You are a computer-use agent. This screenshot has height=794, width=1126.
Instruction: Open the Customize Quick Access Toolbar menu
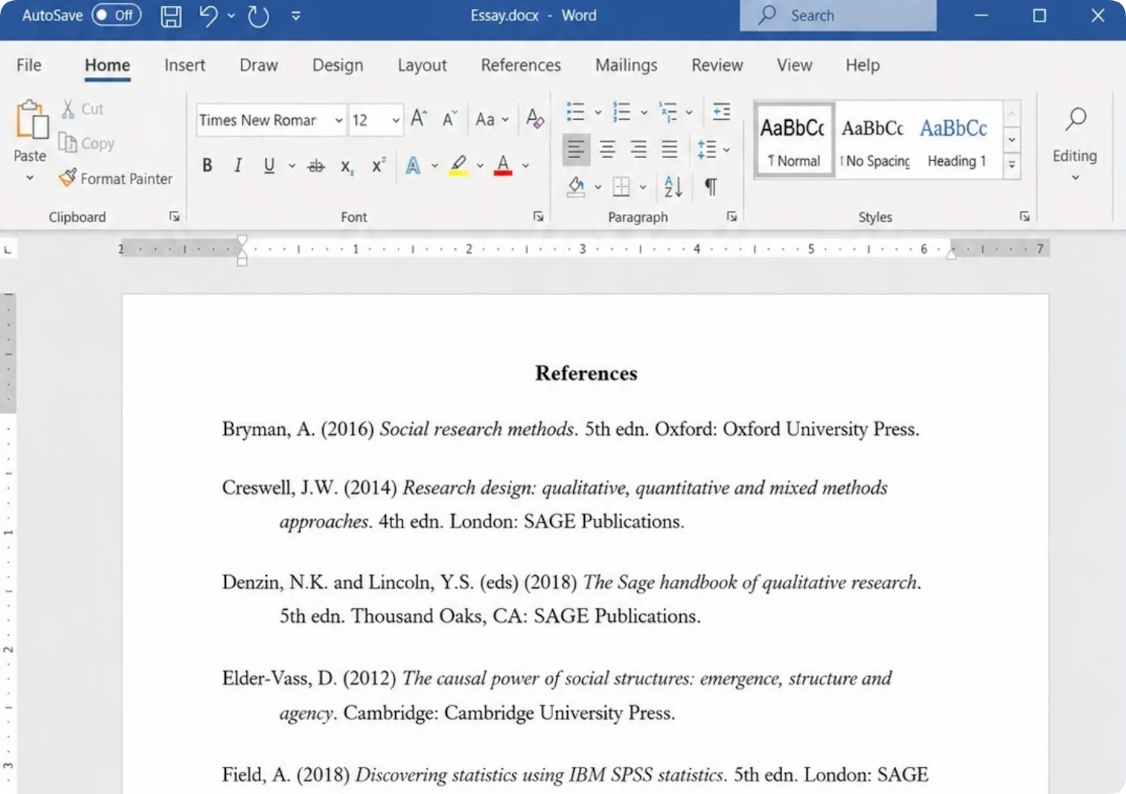click(296, 16)
